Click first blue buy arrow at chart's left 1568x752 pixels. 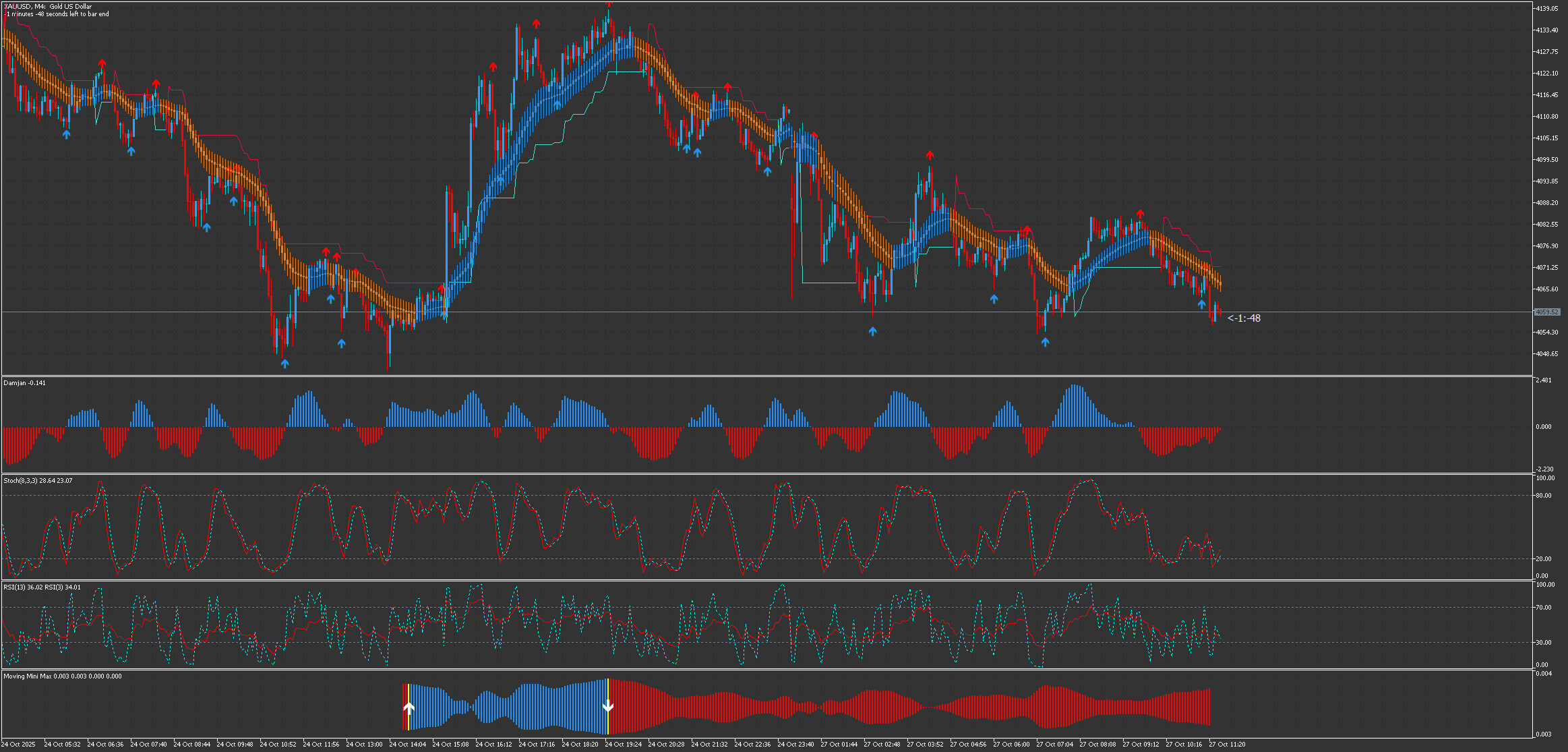66,134
